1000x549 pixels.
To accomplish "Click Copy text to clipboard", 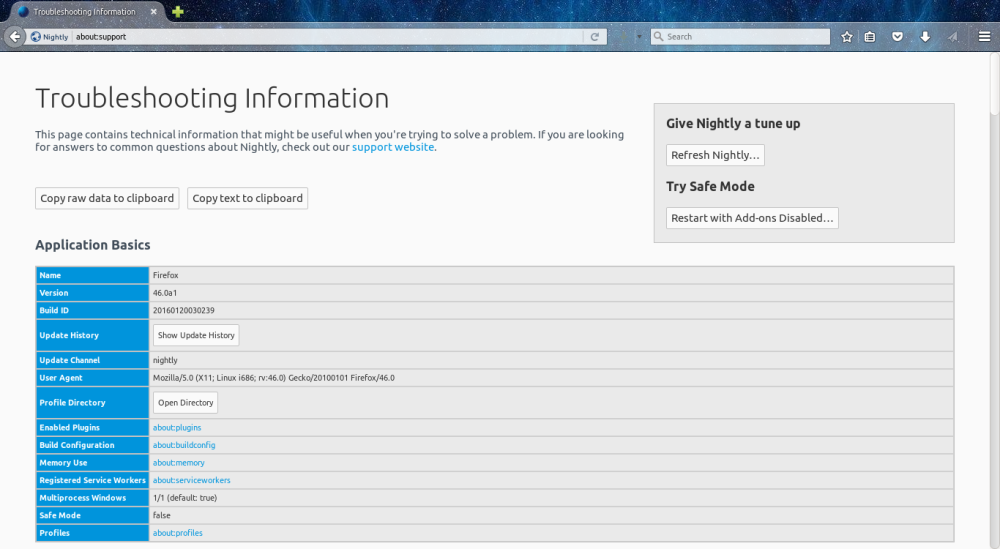I will click(247, 198).
